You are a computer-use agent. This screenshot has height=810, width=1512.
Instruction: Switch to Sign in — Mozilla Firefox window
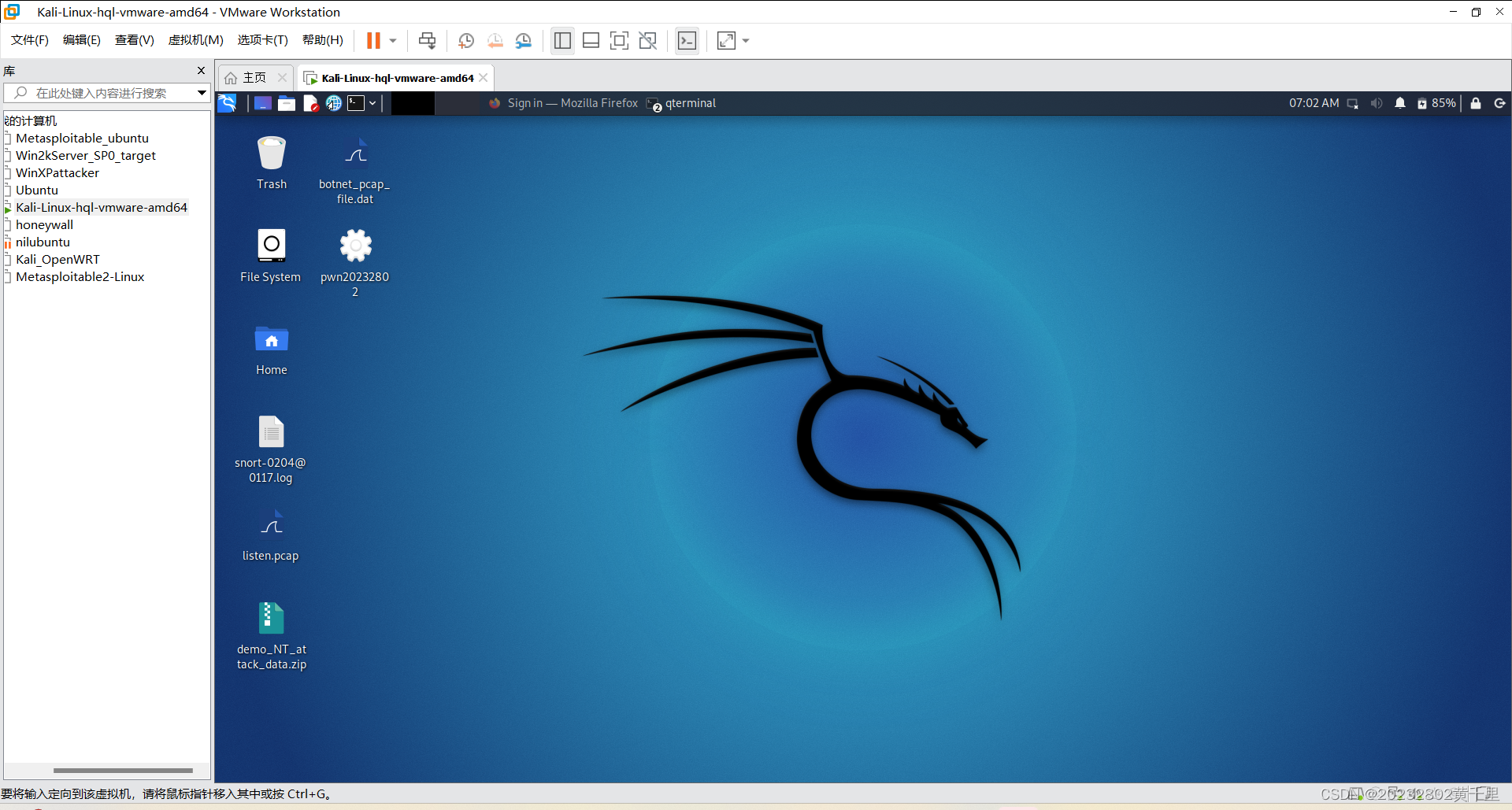click(563, 103)
